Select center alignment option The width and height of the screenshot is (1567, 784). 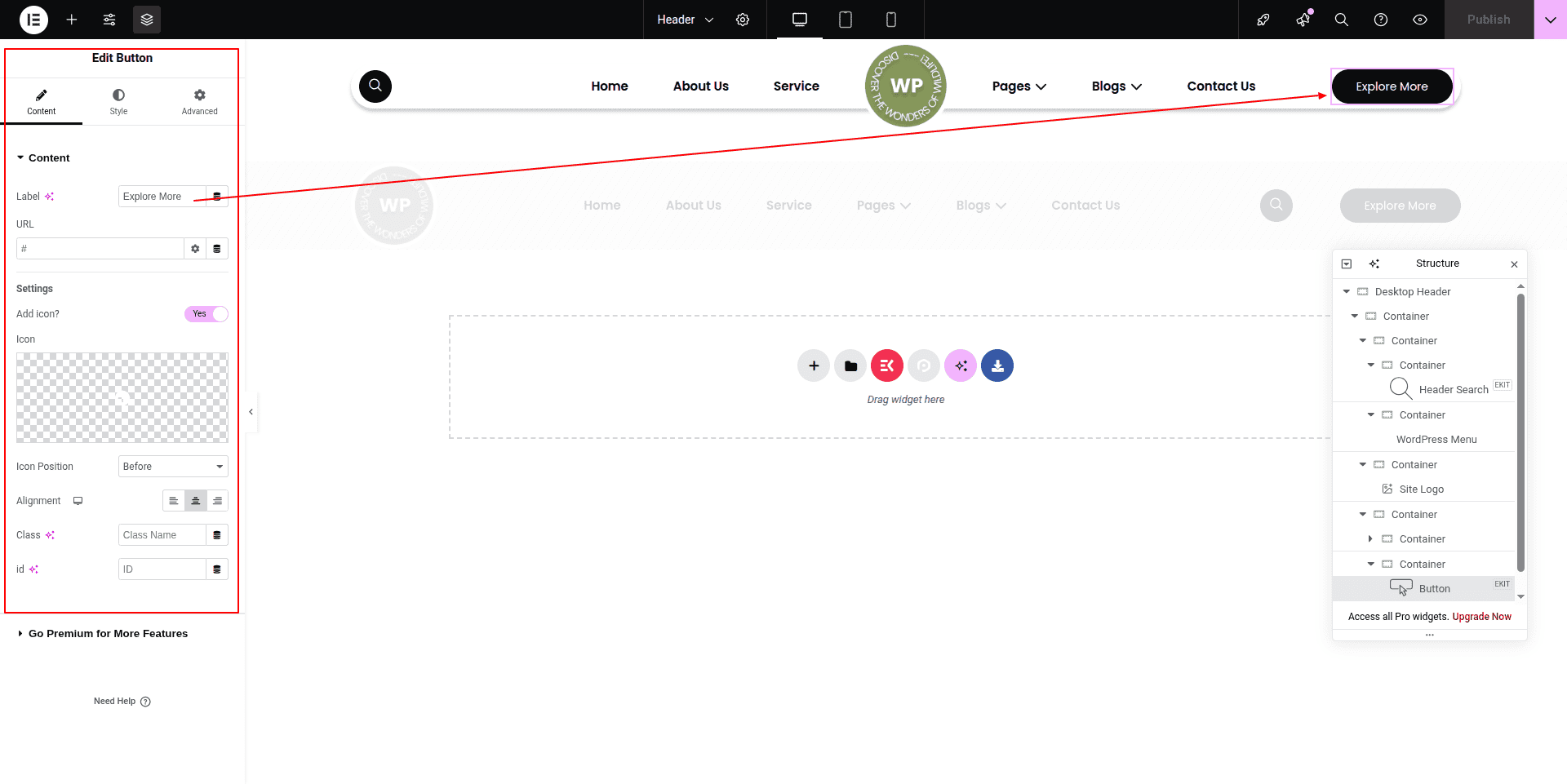(x=196, y=501)
